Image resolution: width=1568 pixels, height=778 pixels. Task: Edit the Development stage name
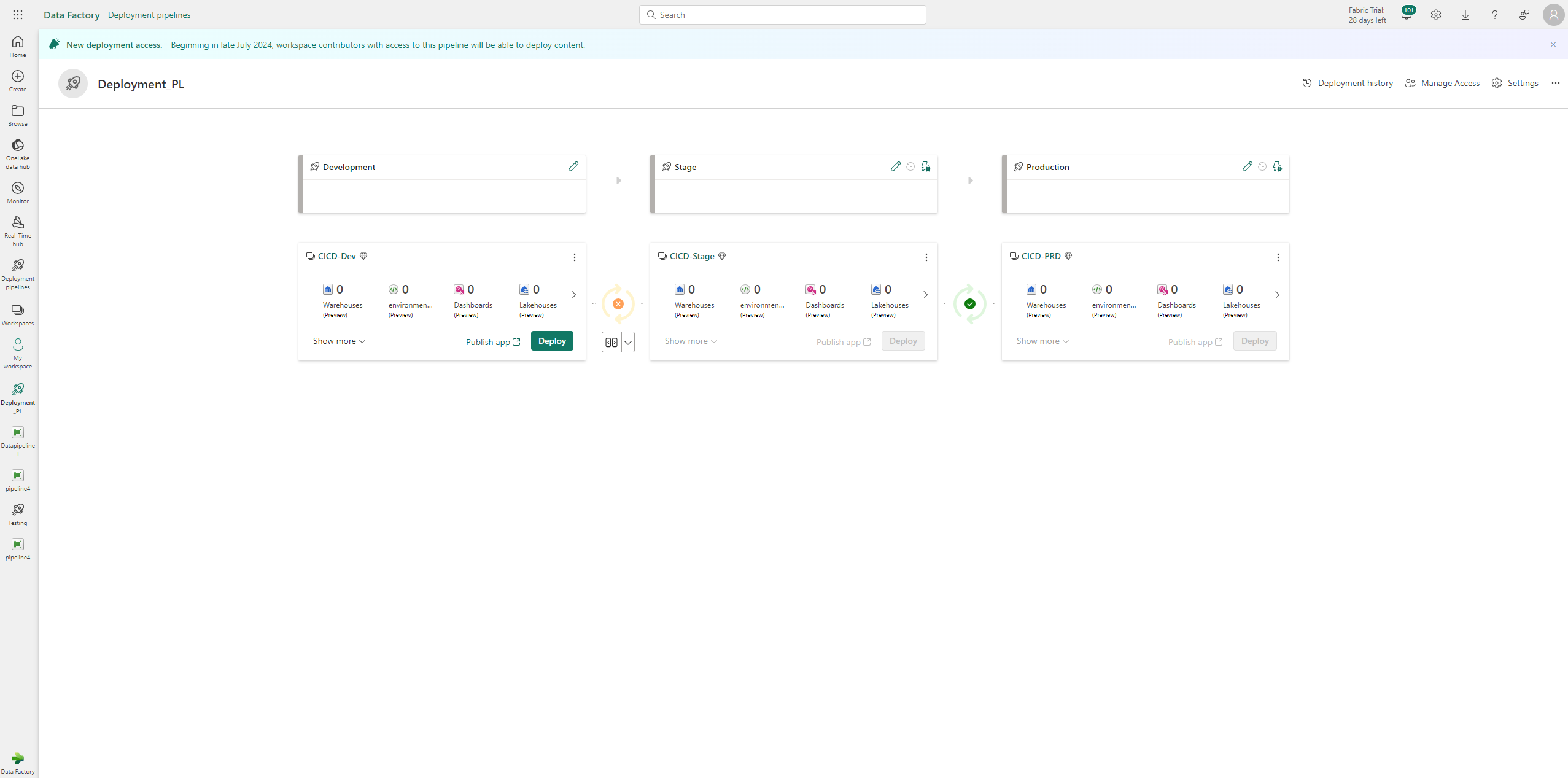click(573, 166)
